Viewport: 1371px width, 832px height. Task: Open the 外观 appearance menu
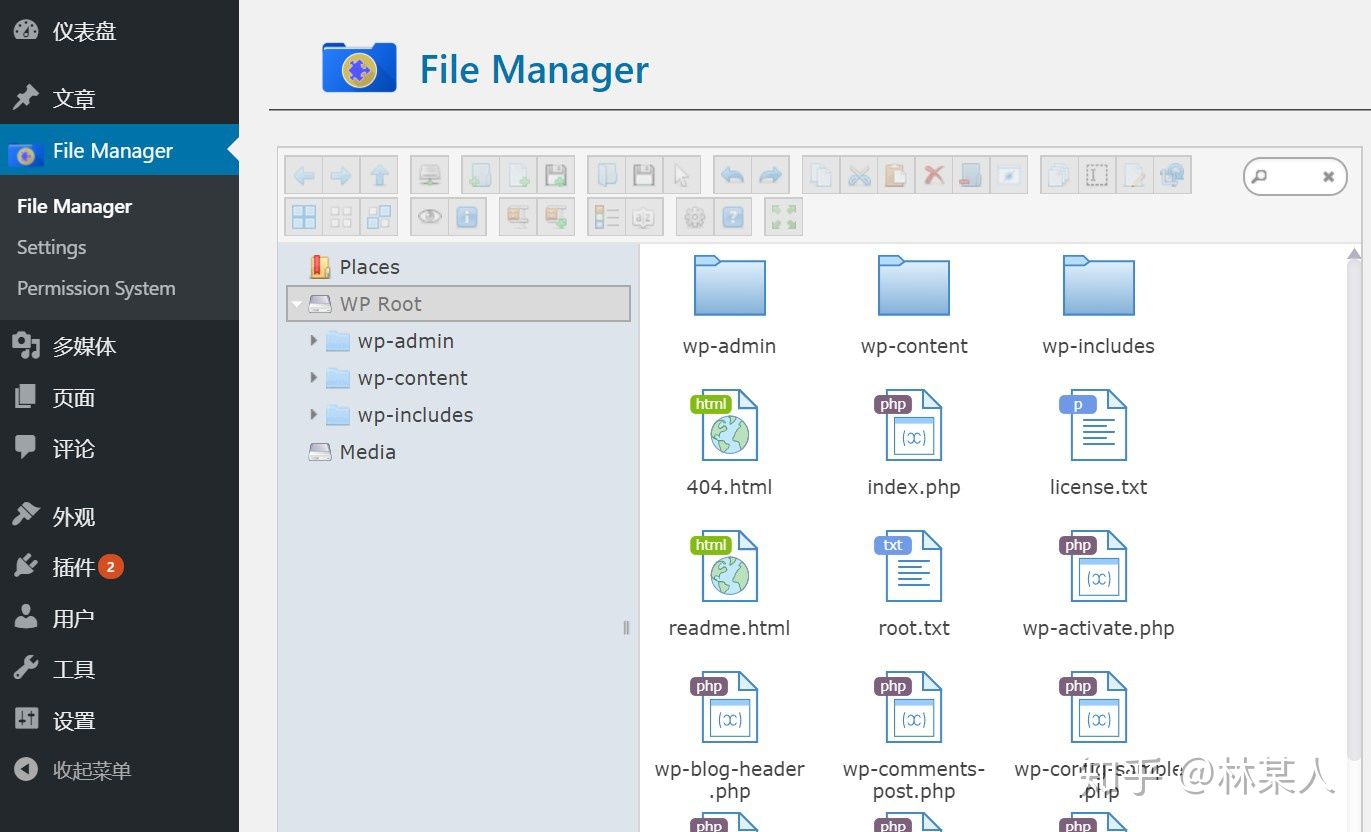[x=119, y=517]
